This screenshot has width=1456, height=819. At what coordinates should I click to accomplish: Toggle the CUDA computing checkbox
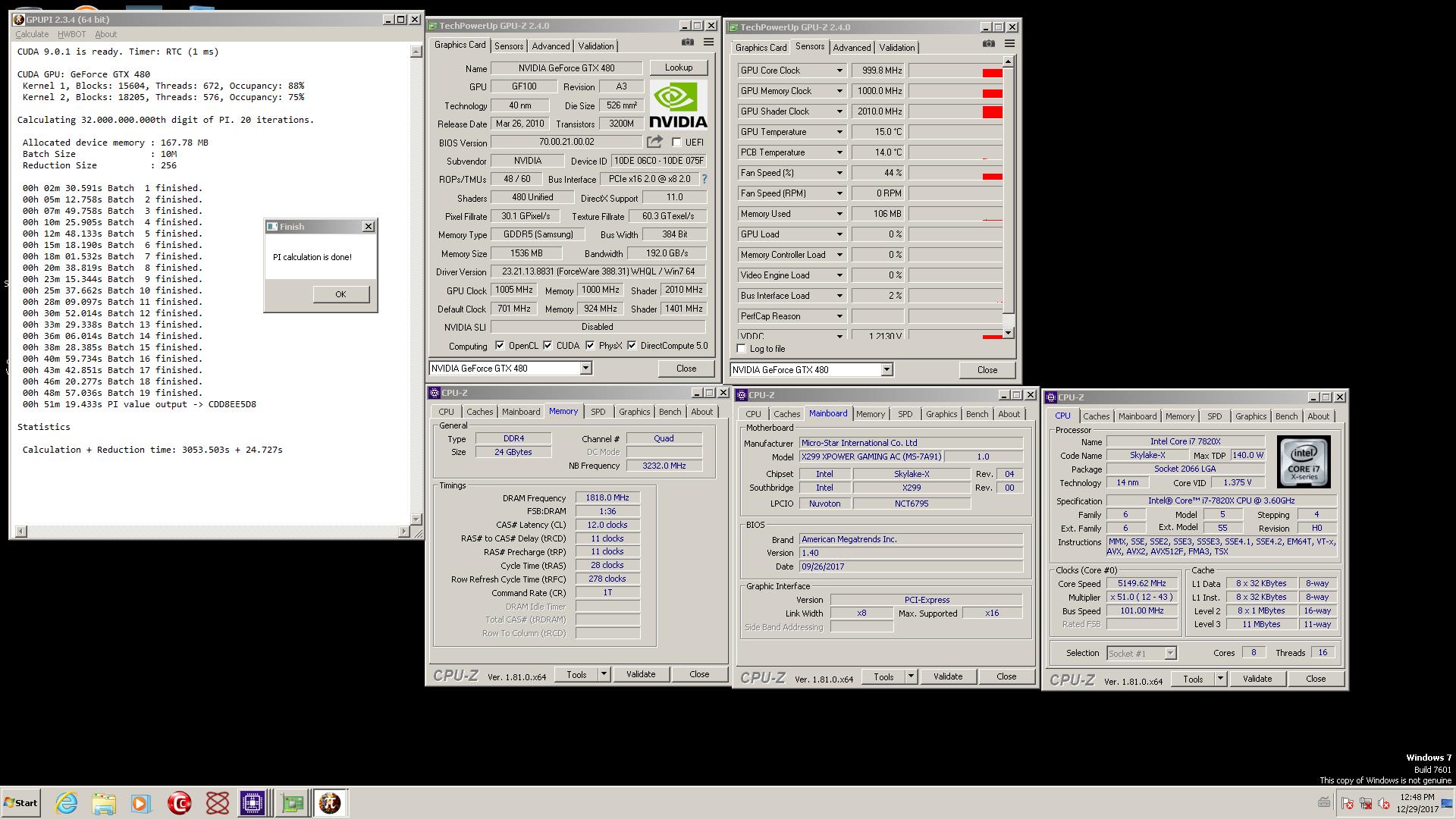(x=548, y=345)
